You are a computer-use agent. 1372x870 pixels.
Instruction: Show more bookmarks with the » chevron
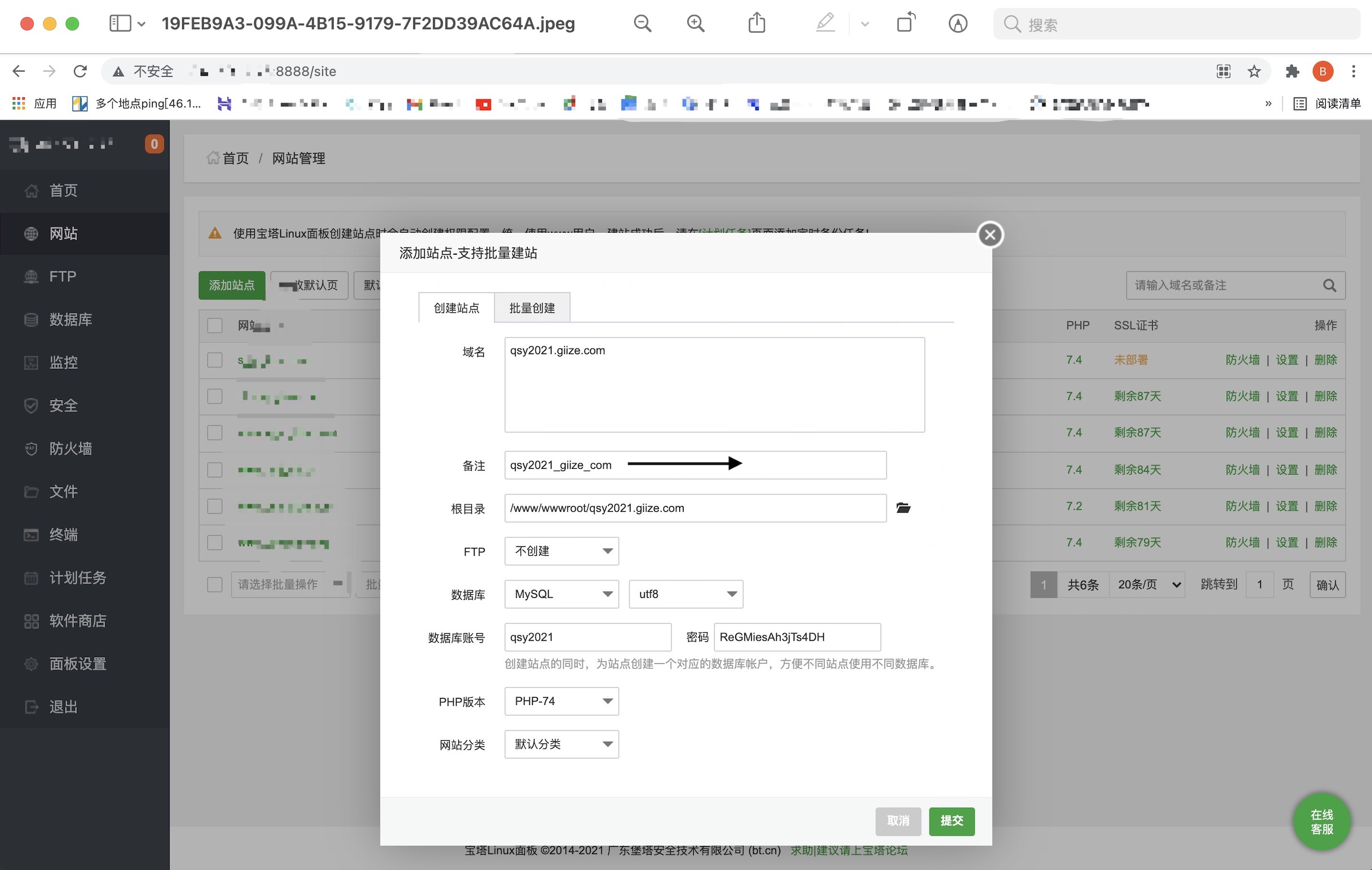[x=1267, y=104]
